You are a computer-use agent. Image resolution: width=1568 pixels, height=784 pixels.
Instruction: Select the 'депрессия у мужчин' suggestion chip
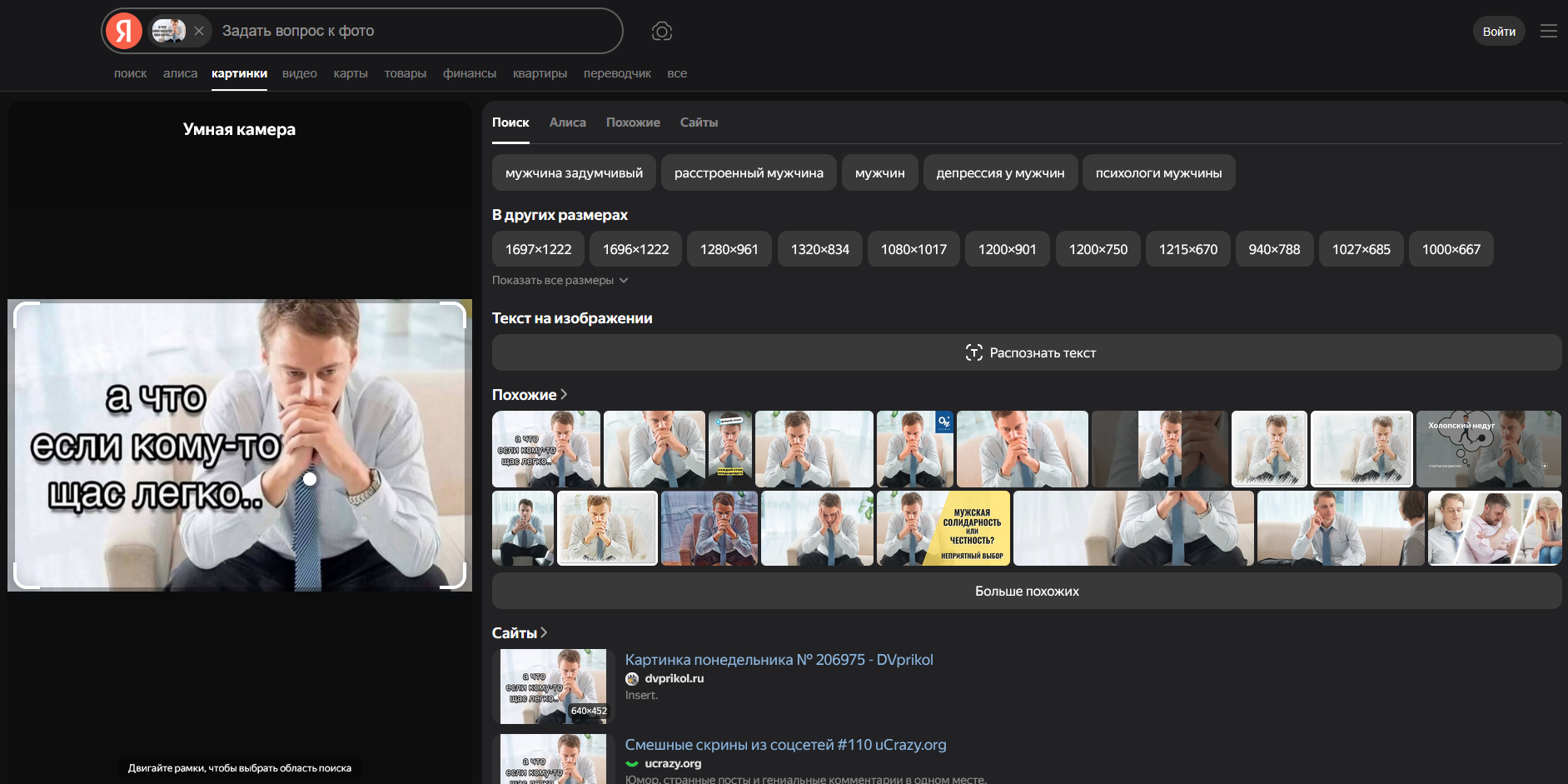pyautogui.click(x=1000, y=172)
